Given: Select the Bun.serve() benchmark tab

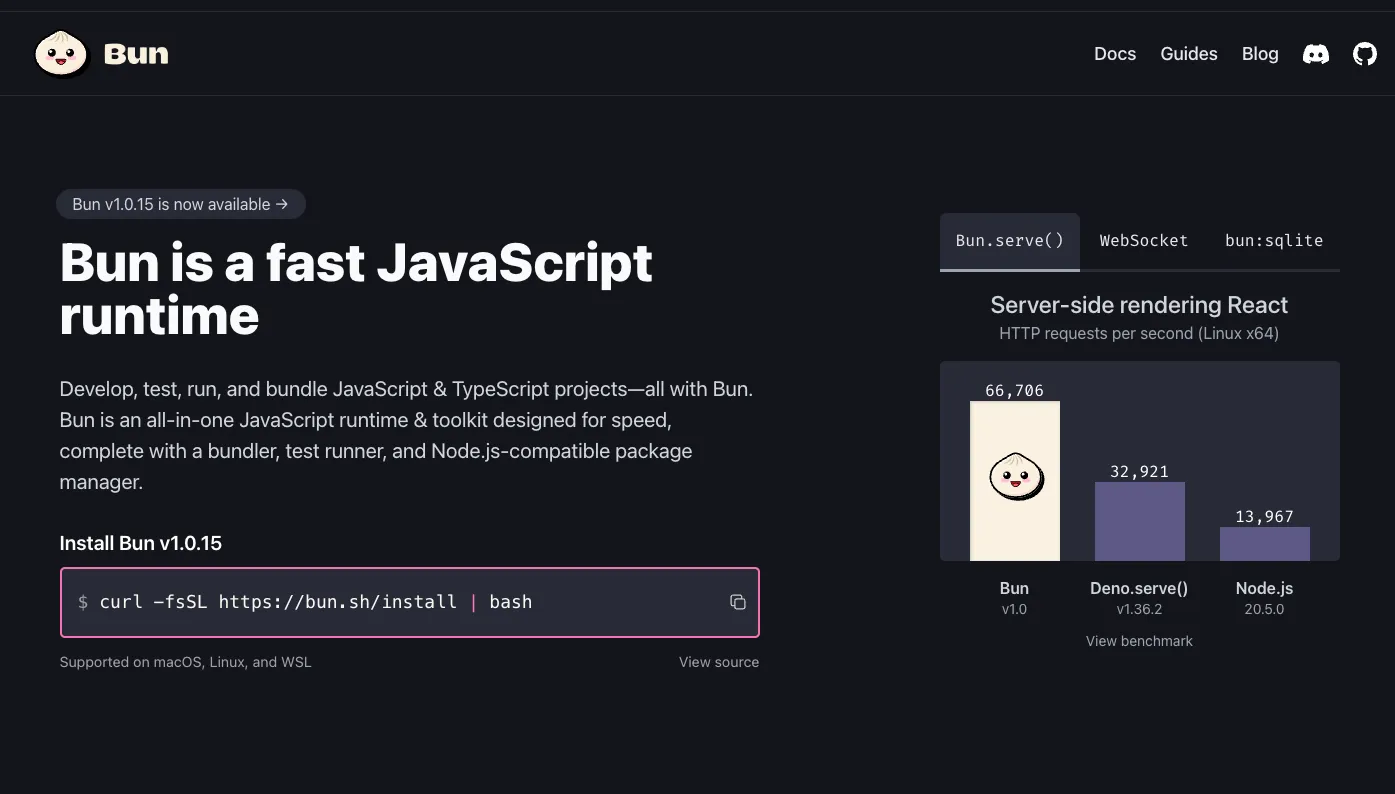Looking at the screenshot, I should [x=1010, y=241].
